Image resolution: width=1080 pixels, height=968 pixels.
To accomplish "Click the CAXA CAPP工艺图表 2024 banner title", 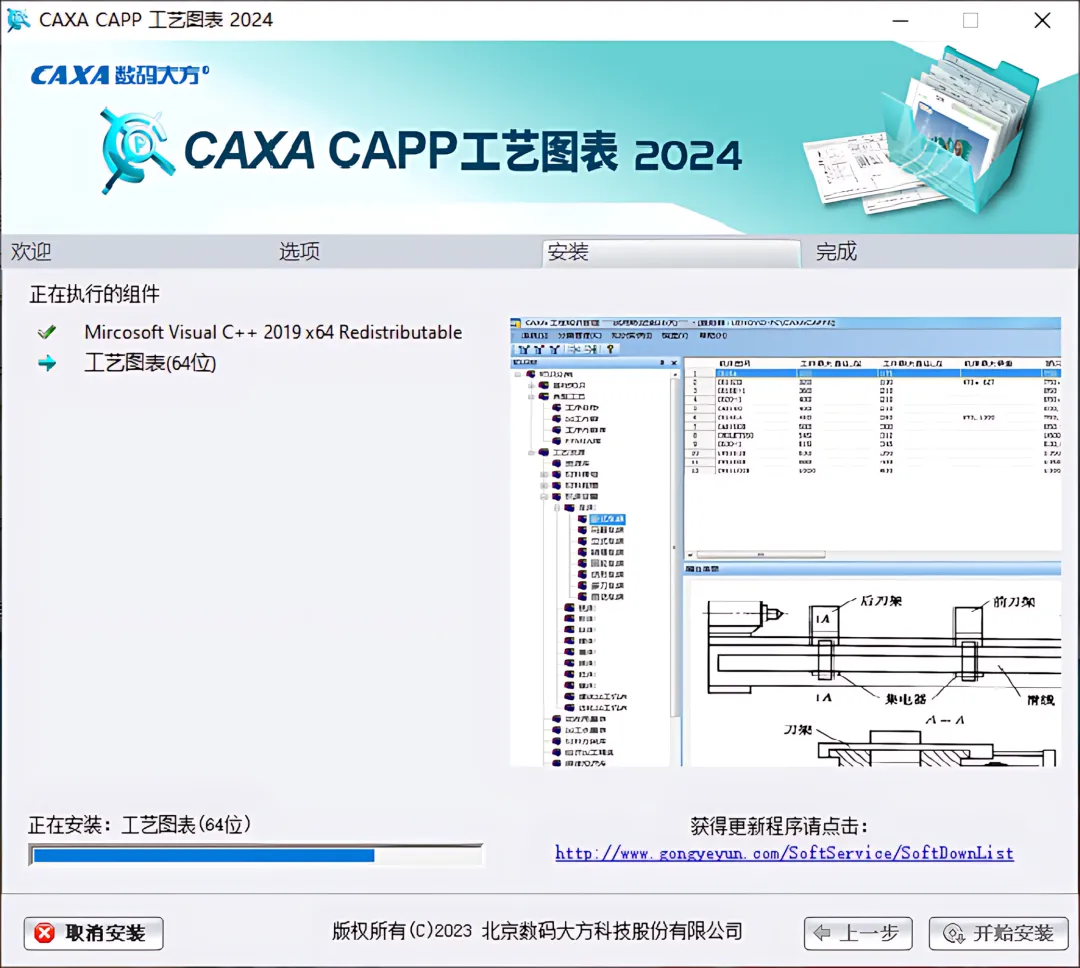I will 463,150.
